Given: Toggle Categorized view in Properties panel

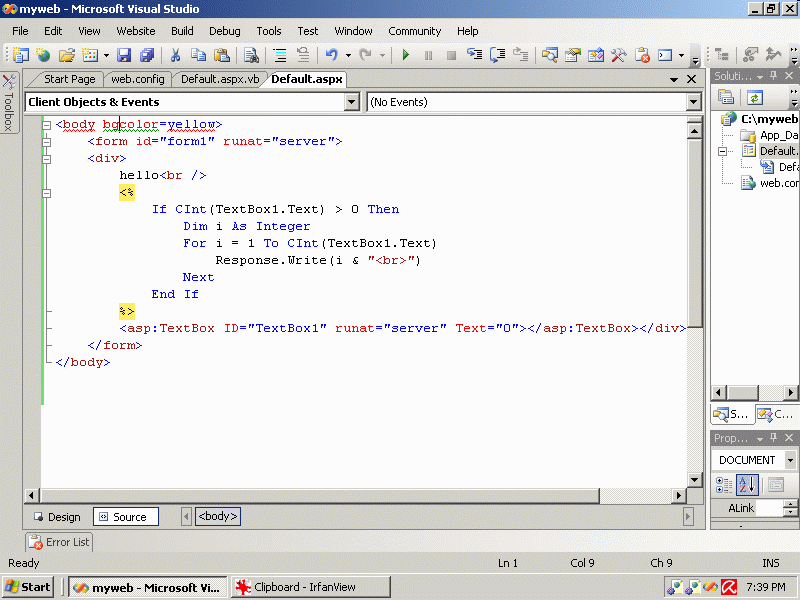Looking at the screenshot, I should (724, 485).
